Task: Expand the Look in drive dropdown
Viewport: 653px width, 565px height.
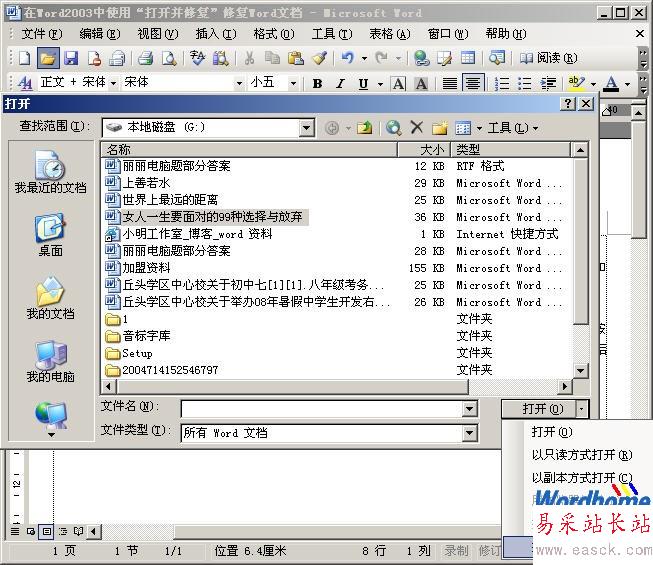Action: [307, 127]
